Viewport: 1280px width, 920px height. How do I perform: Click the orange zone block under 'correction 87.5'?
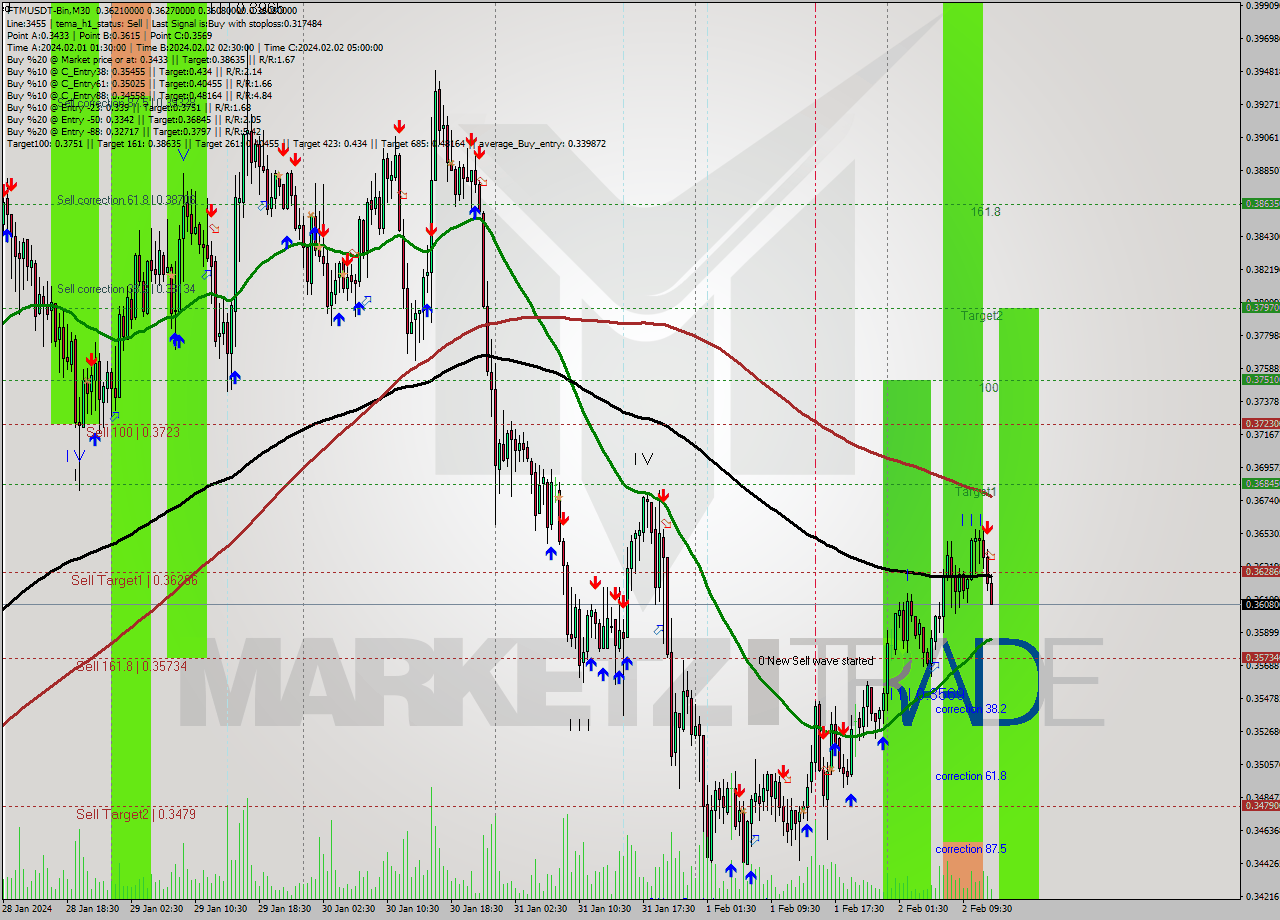pyautogui.click(x=963, y=870)
